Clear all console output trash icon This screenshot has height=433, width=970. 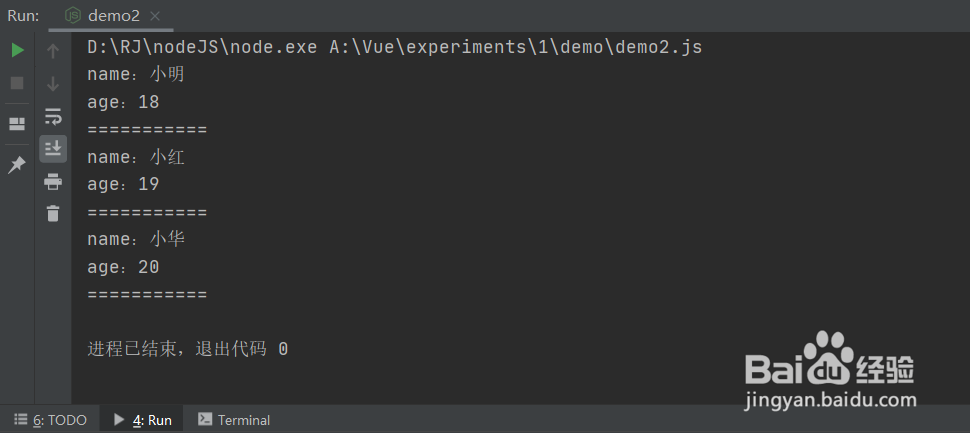click(x=53, y=213)
